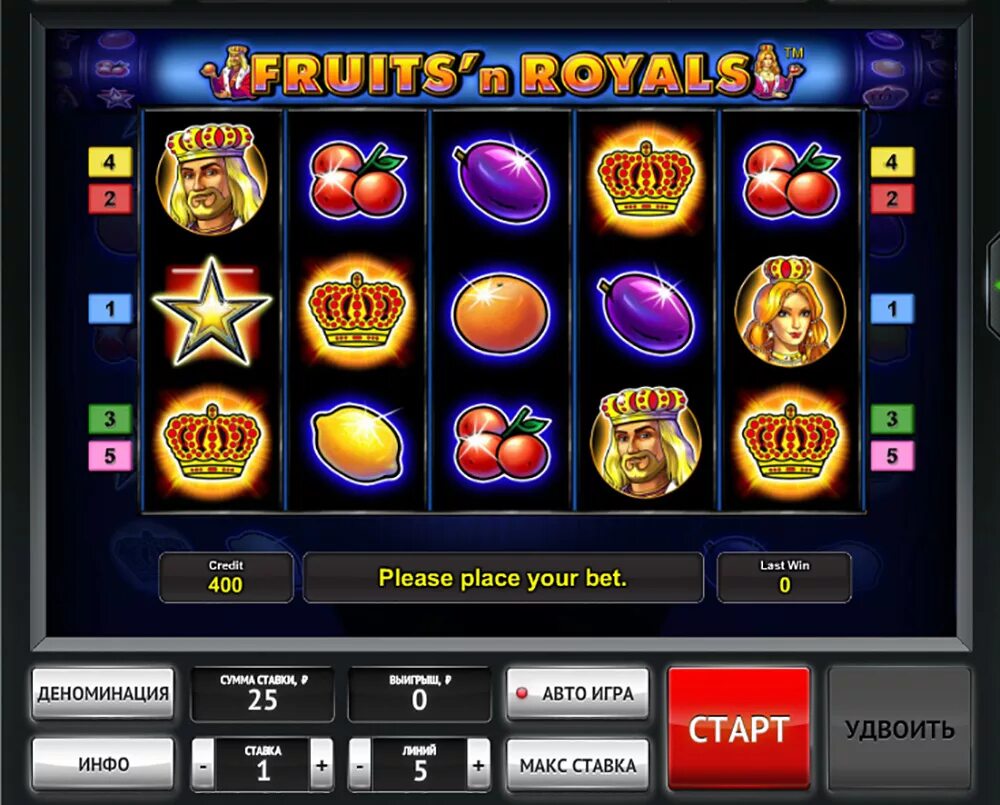This screenshot has height=805, width=1000.
Task: Click the king symbol at top of first reel
Action: pos(212,179)
